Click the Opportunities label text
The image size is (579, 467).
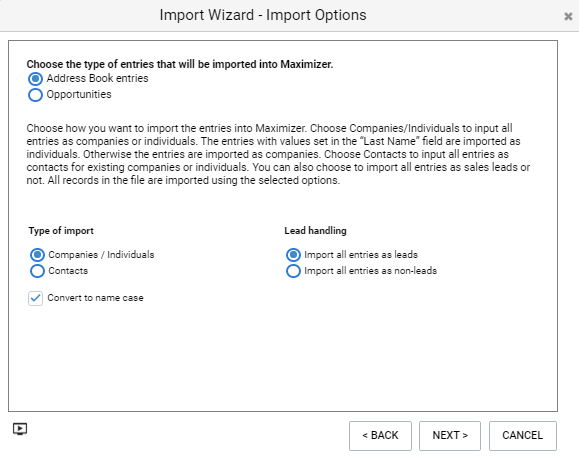click(79, 95)
